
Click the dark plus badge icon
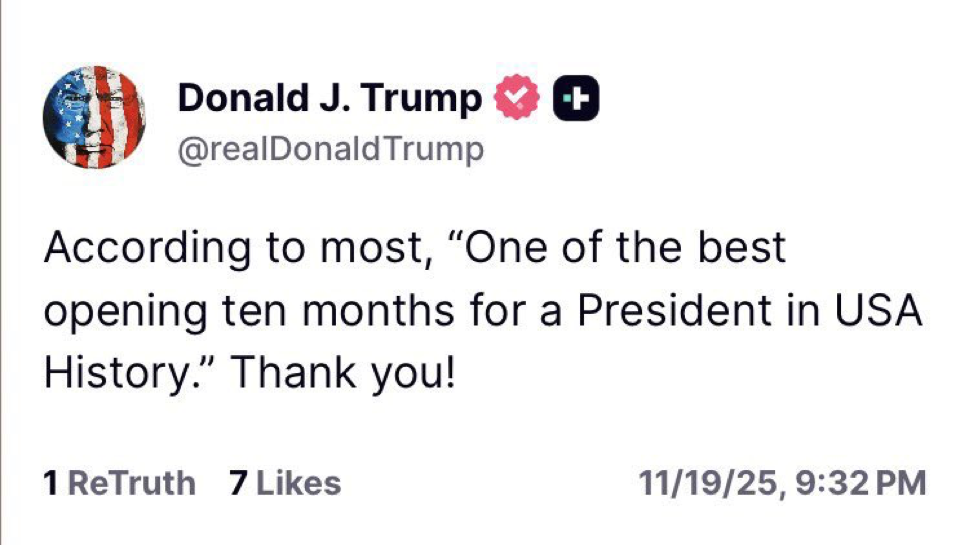[x=576, y=97]
